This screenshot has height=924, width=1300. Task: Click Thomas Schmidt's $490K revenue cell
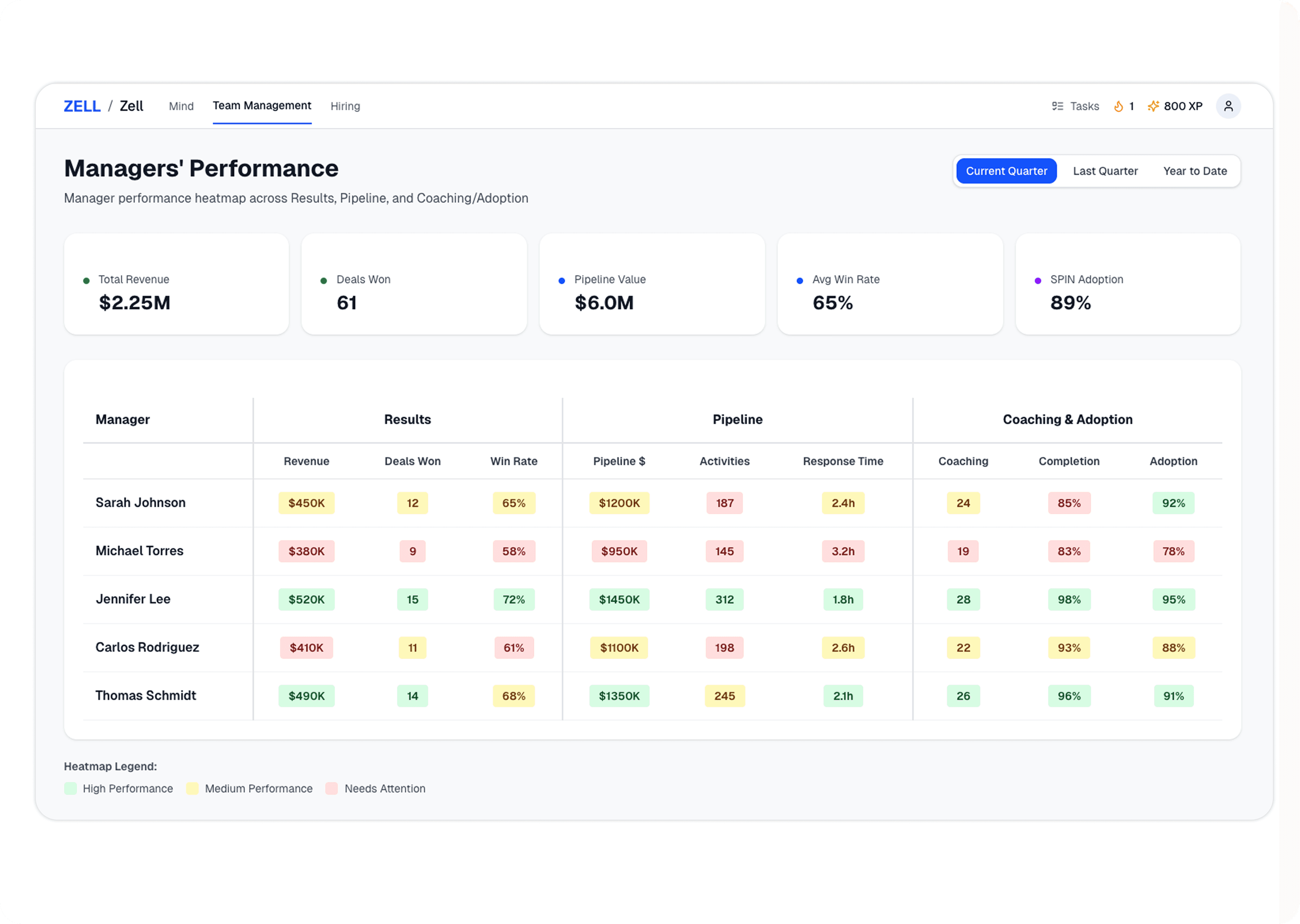click(306, 696)
